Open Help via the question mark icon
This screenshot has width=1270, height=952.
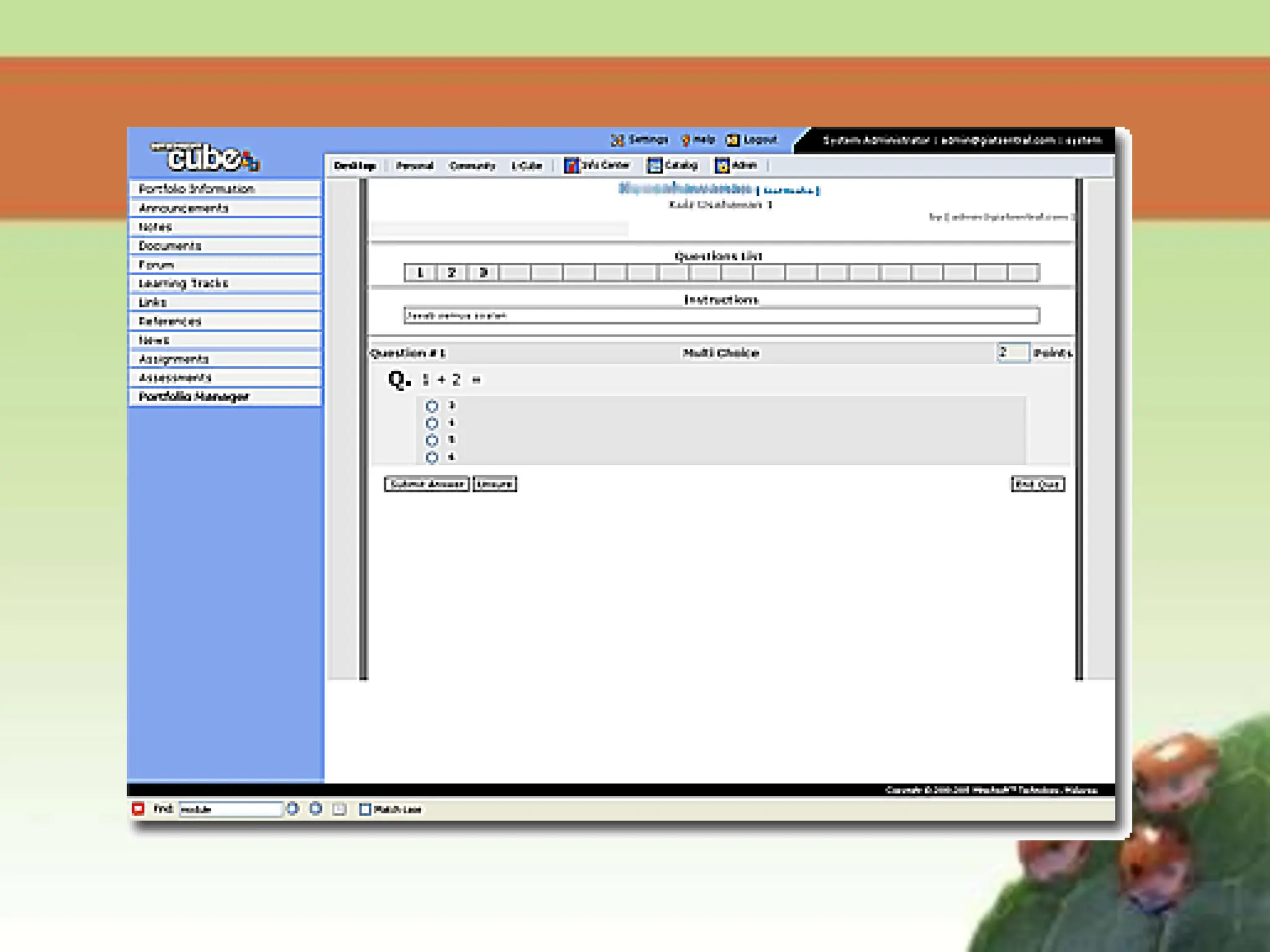[x=686, y=141]
